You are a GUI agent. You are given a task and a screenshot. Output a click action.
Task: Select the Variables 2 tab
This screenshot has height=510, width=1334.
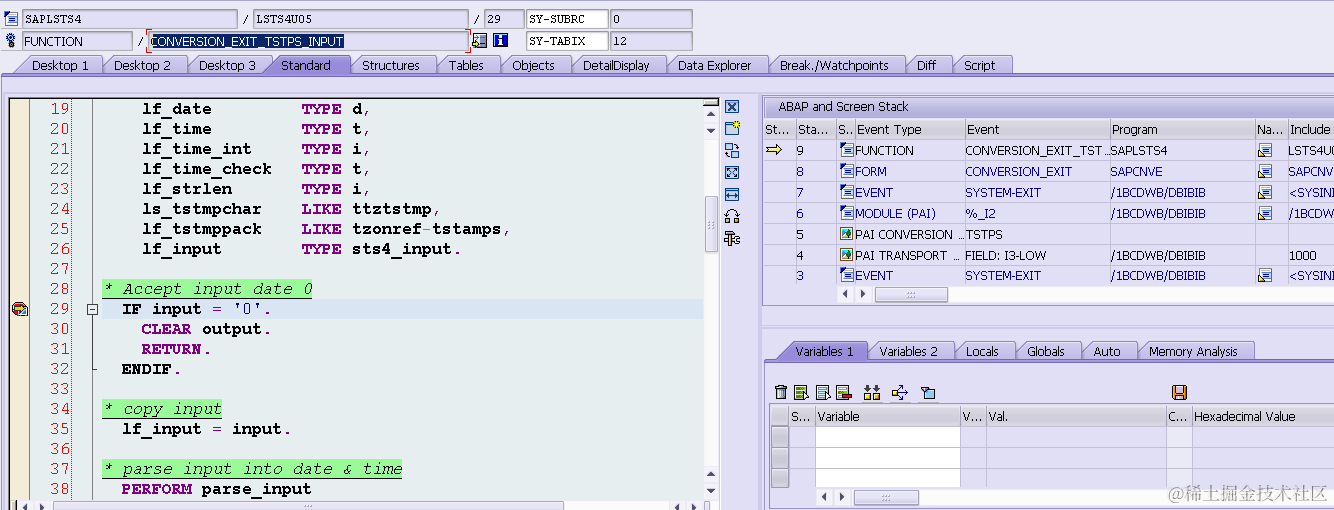(x=908, y=351)
